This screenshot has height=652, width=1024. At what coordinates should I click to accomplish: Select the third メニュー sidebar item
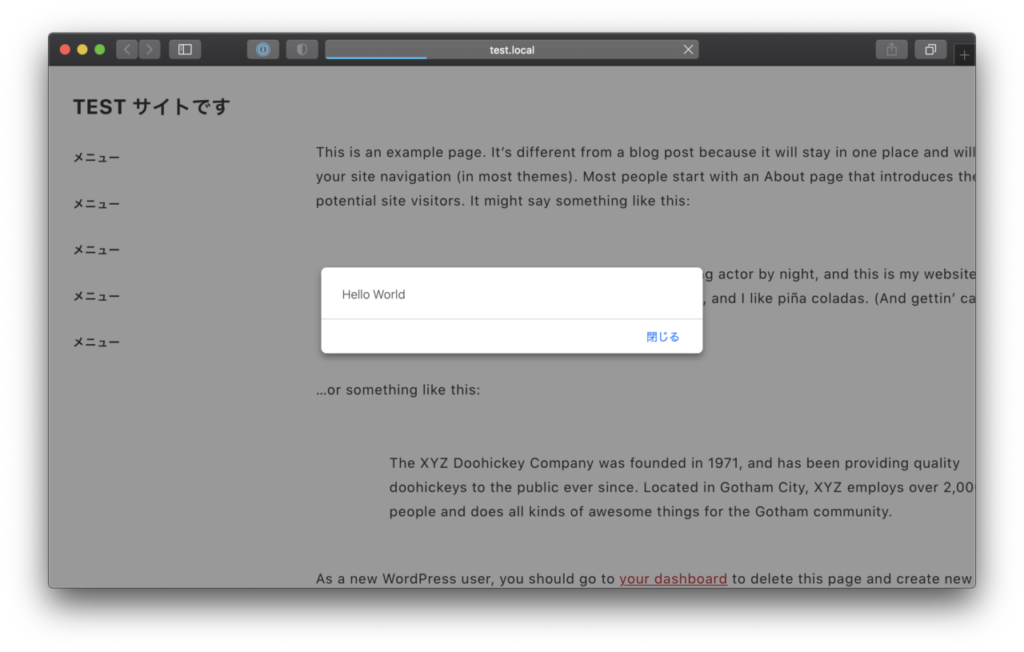(96, 250)
